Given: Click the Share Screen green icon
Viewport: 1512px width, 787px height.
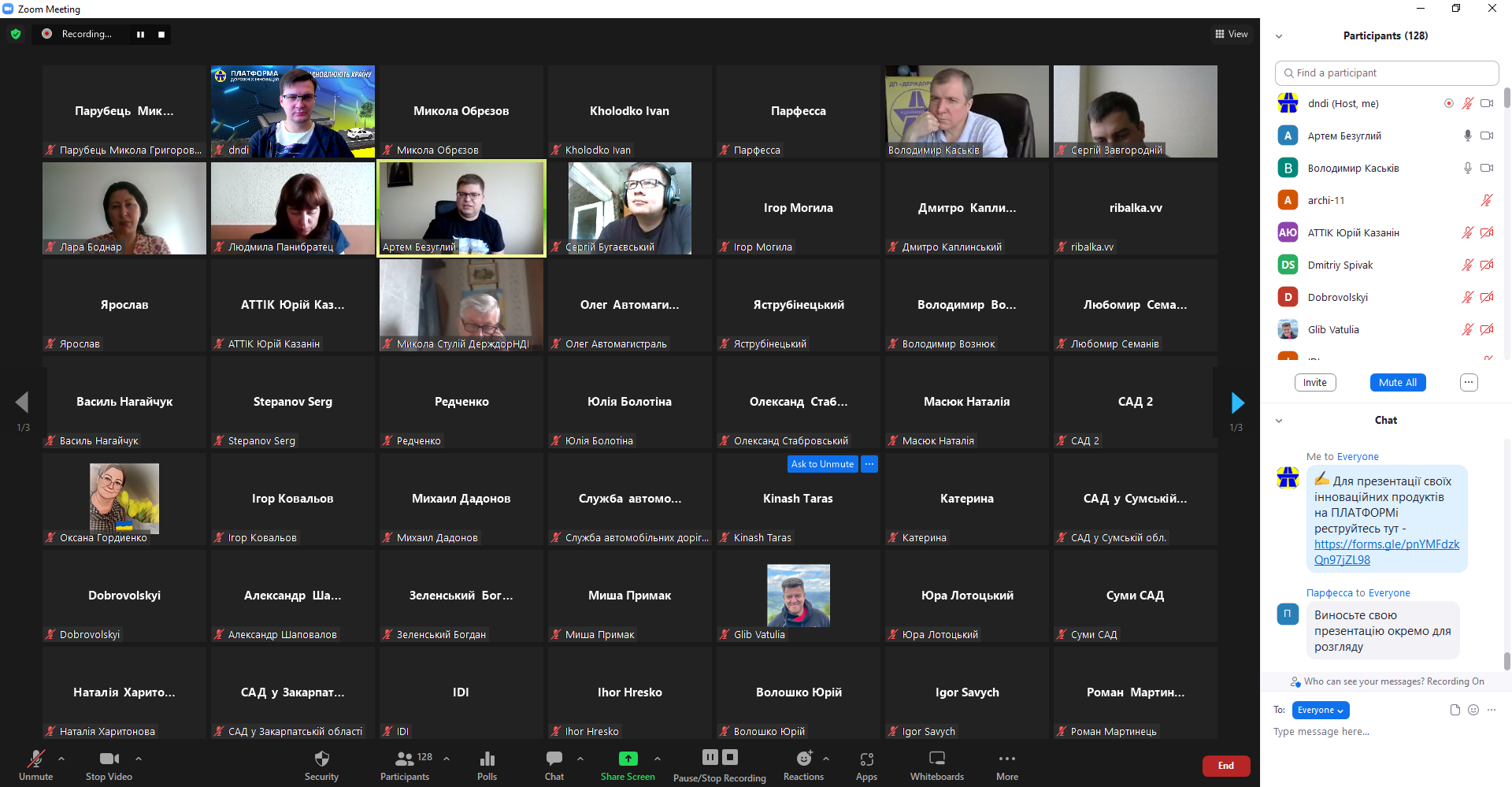Looking at the screenshot, I should click(628, 759).
